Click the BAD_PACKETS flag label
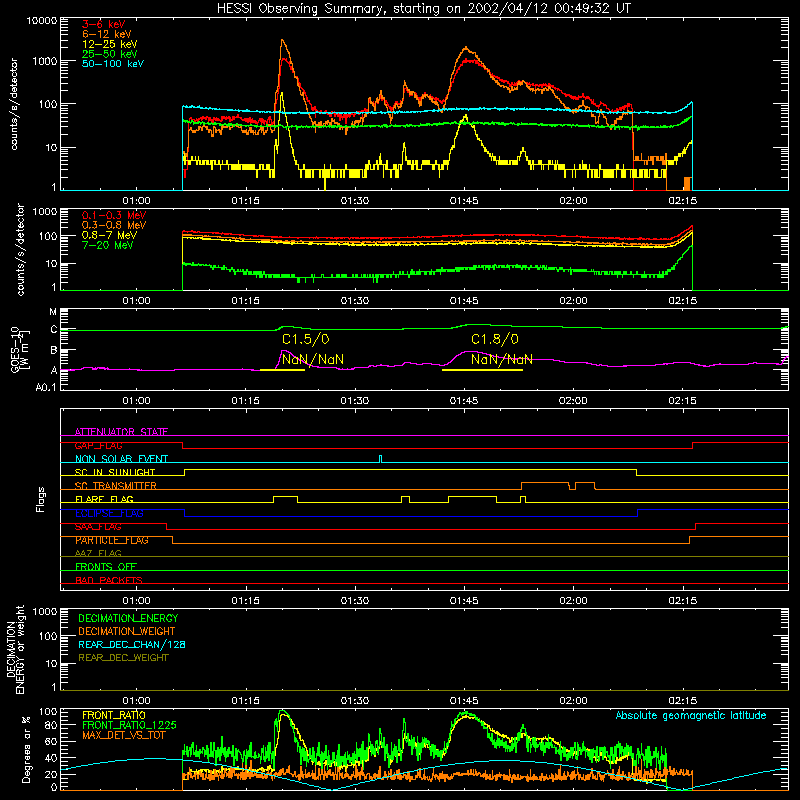The height and width of the screenshot is (800, 800). (109, 580)
